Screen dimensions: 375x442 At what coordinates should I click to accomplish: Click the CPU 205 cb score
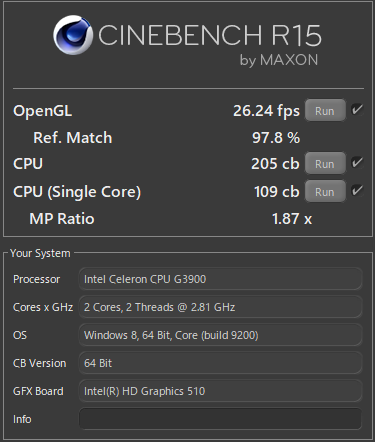pos(275,164)
